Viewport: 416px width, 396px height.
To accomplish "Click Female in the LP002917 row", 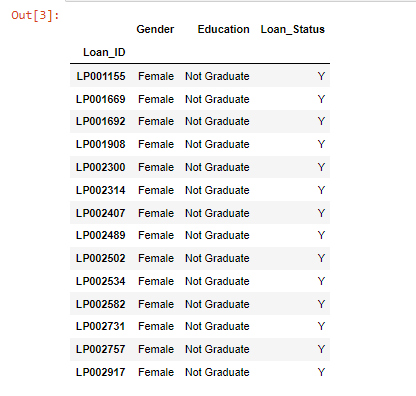I will (x=156, y=372).
